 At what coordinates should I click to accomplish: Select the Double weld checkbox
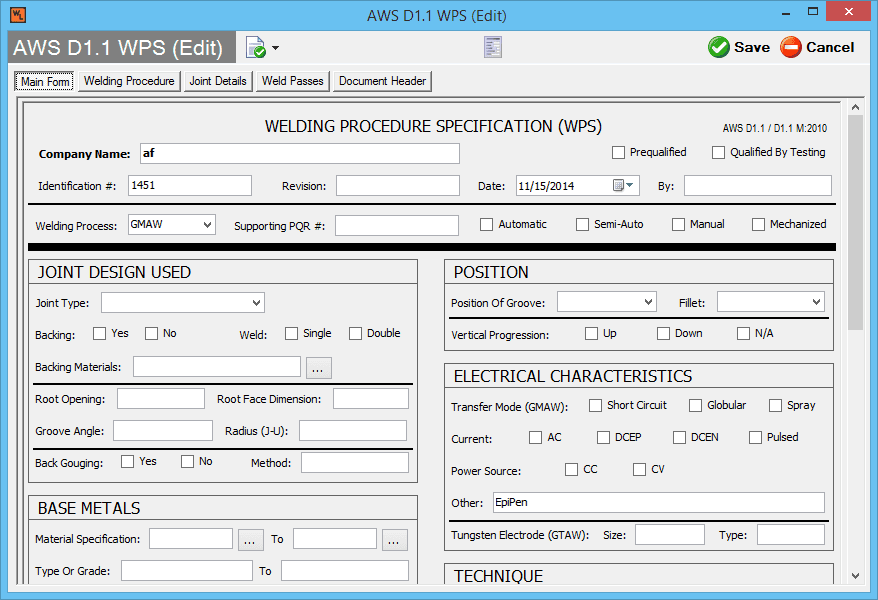355,334
